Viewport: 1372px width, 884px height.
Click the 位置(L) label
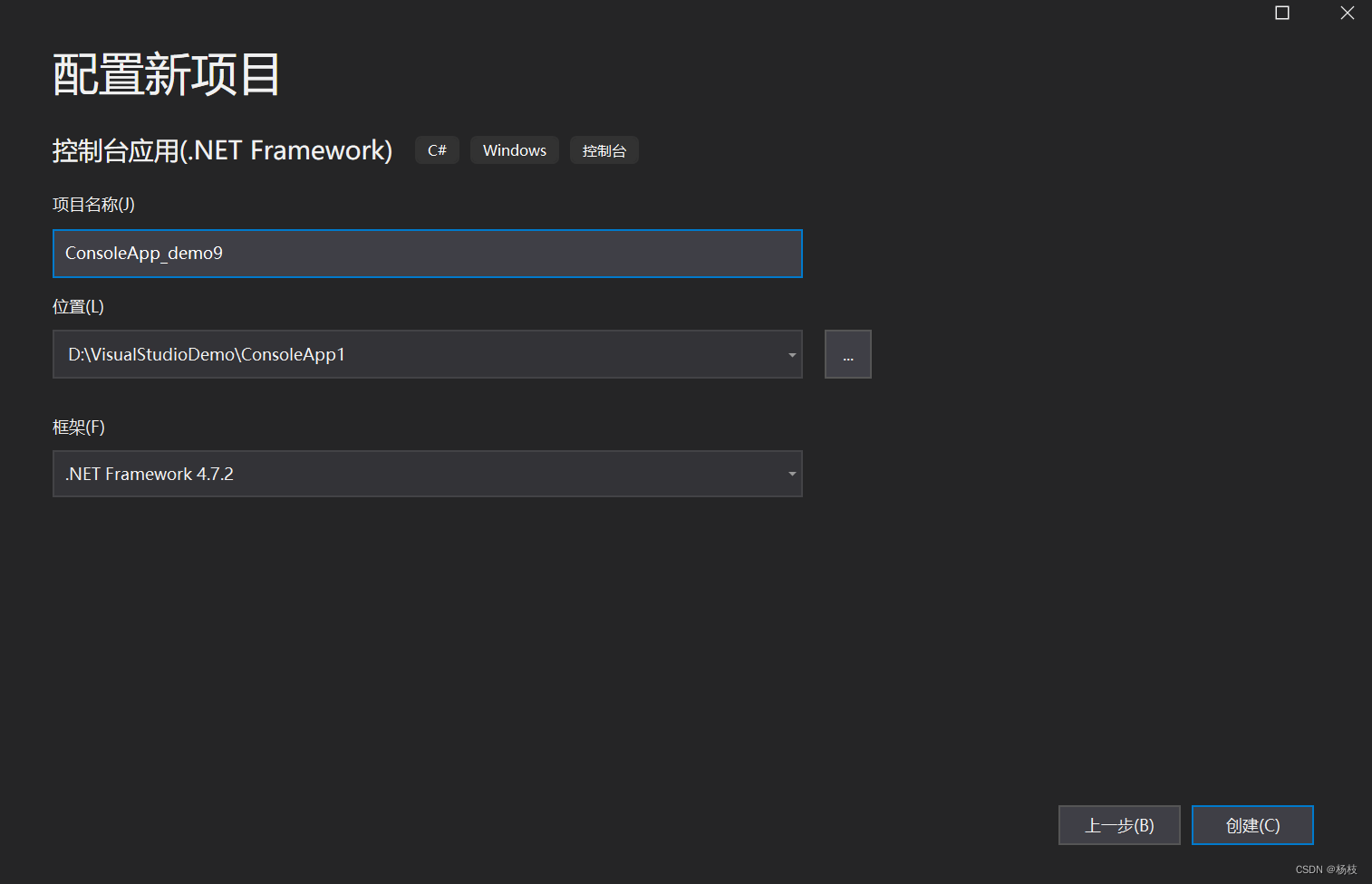78,307
